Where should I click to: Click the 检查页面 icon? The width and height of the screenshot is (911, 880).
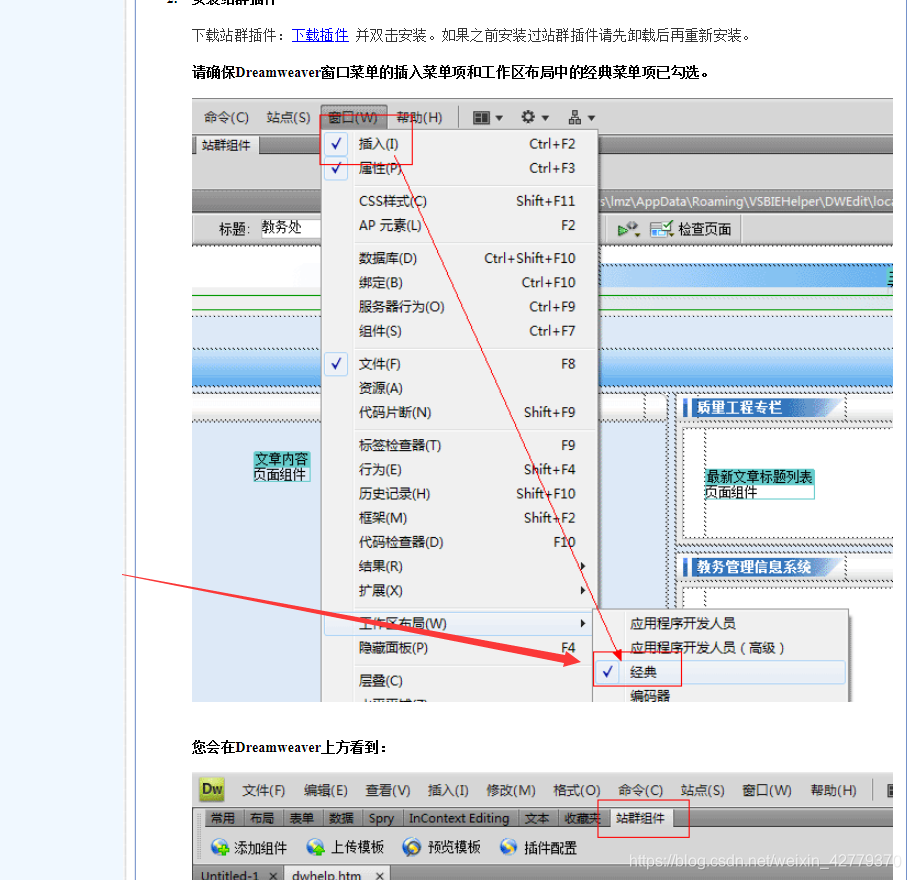pyautogui.click(x=661, y=229)
